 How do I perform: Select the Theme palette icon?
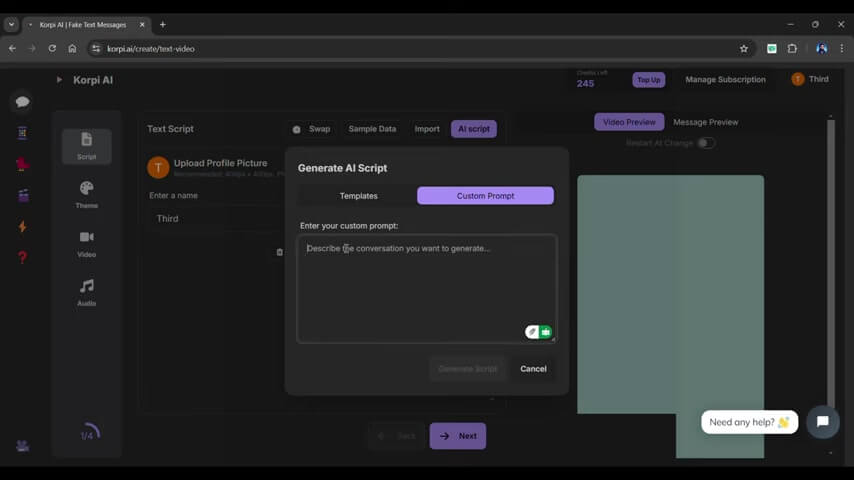click(x=87, y=194)
